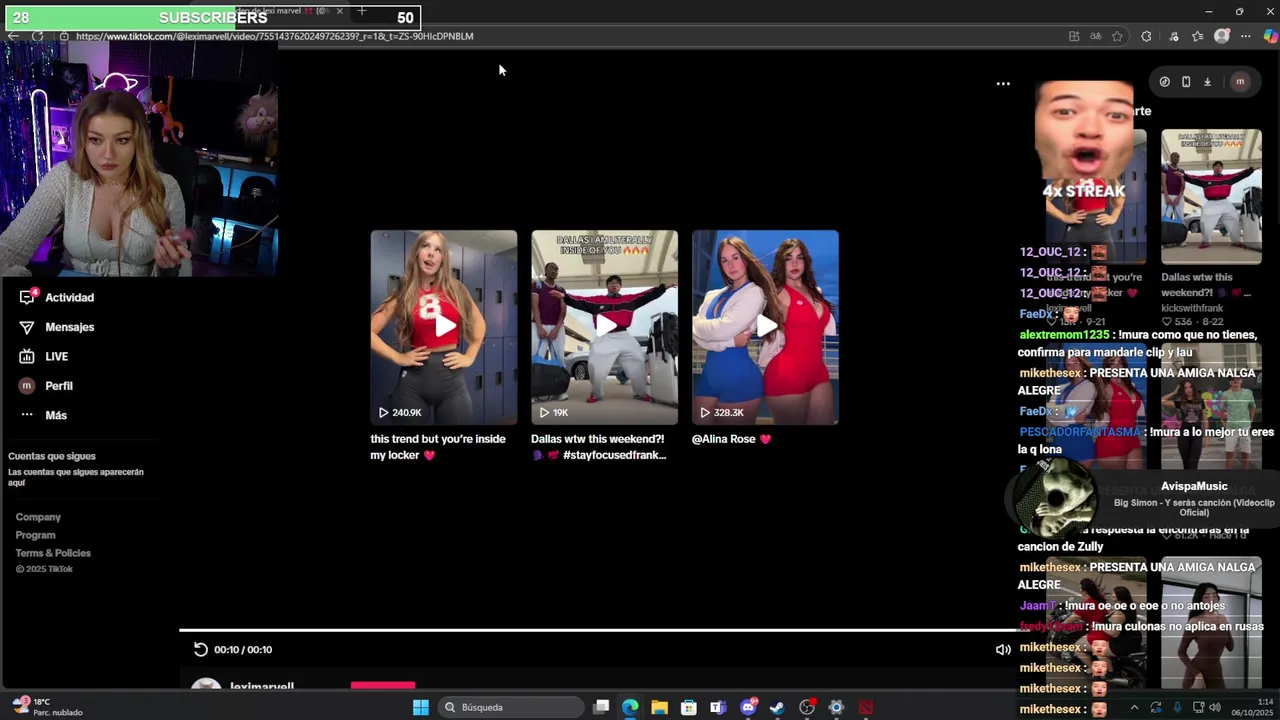Open Terms & Policies link
This screenshot has height=720, width=1280.
click(x=53, y=553)
